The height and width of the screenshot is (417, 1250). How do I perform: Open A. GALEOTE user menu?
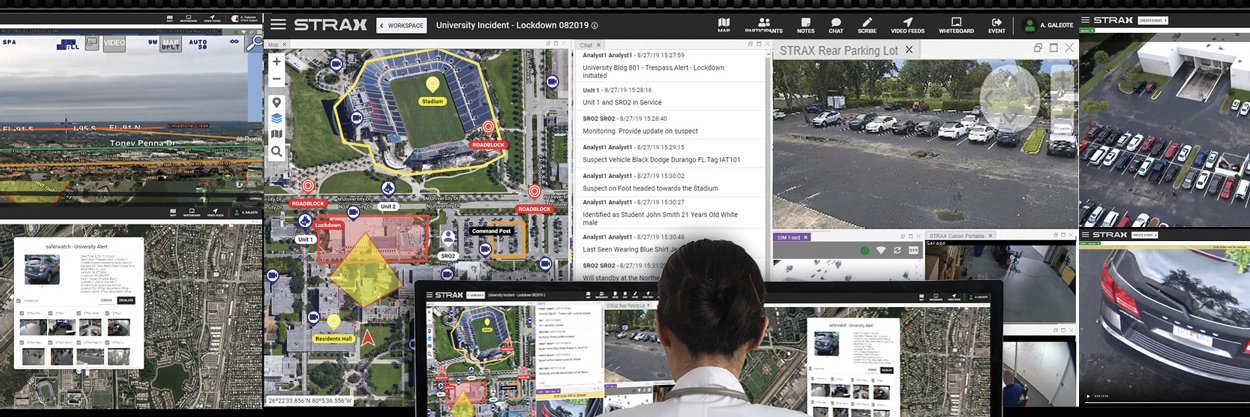coord(1048,25)
